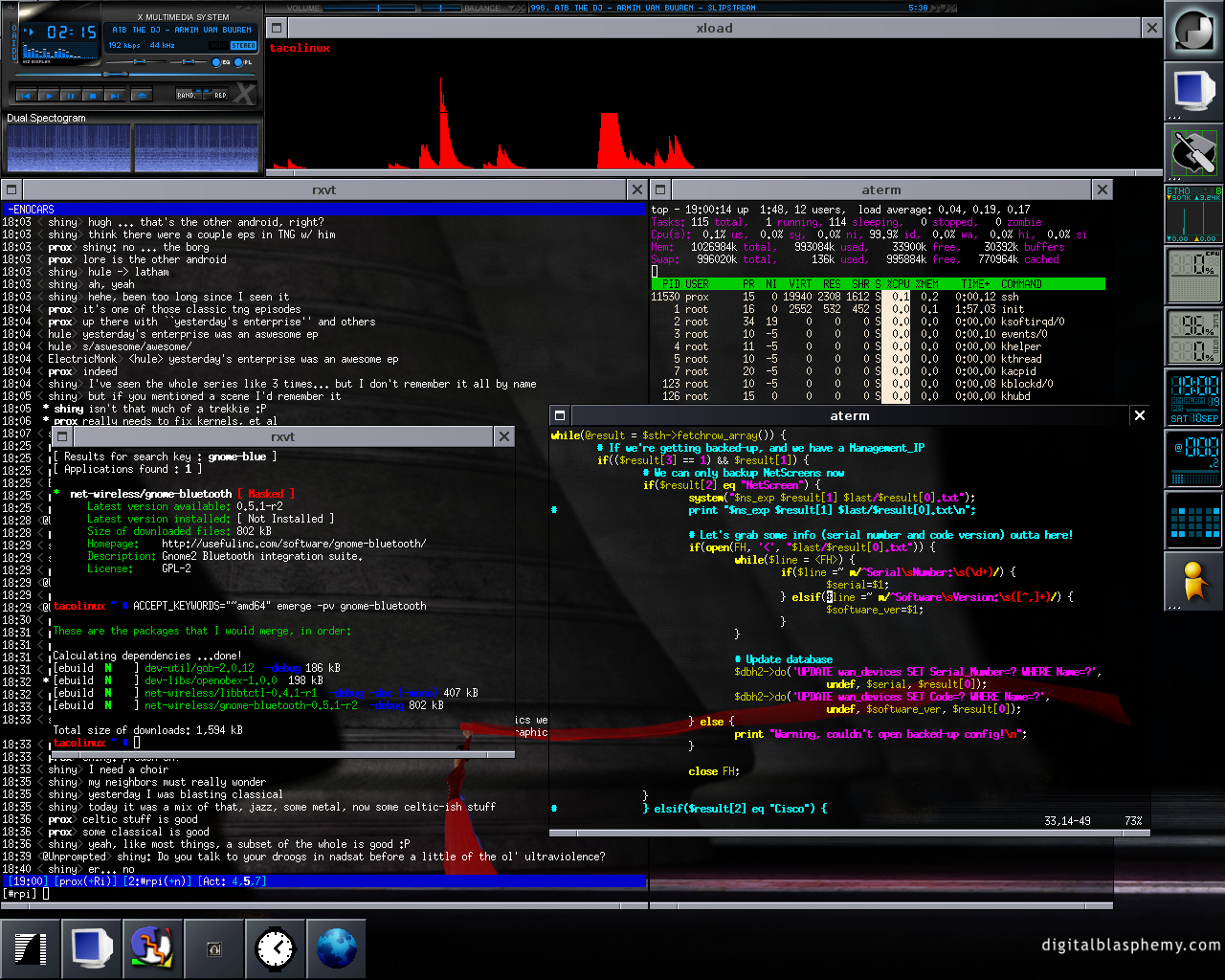Toggle REP repeat in XMMS
Viewport: 1225px width, 980px height.
[215, 95]
